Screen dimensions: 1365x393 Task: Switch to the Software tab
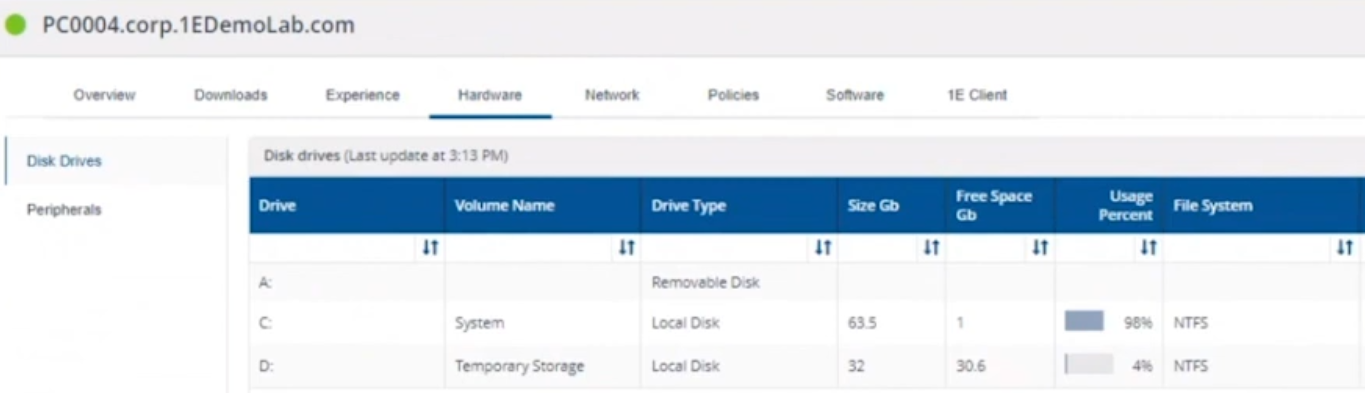pyautogui.click(x=855, y=96)
